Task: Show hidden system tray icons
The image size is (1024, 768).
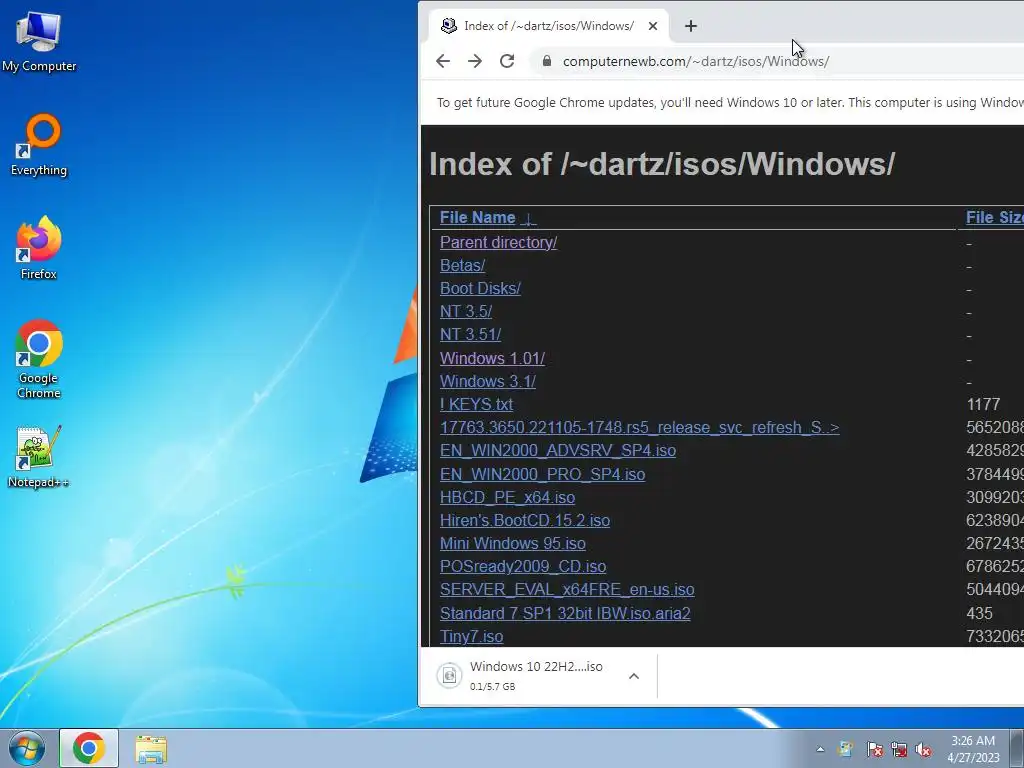Action: (820, 749)
